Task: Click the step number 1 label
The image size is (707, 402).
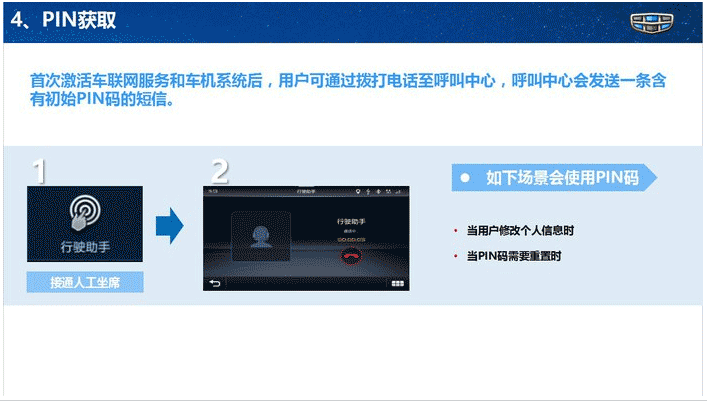Action: click(x=39, y=171)
